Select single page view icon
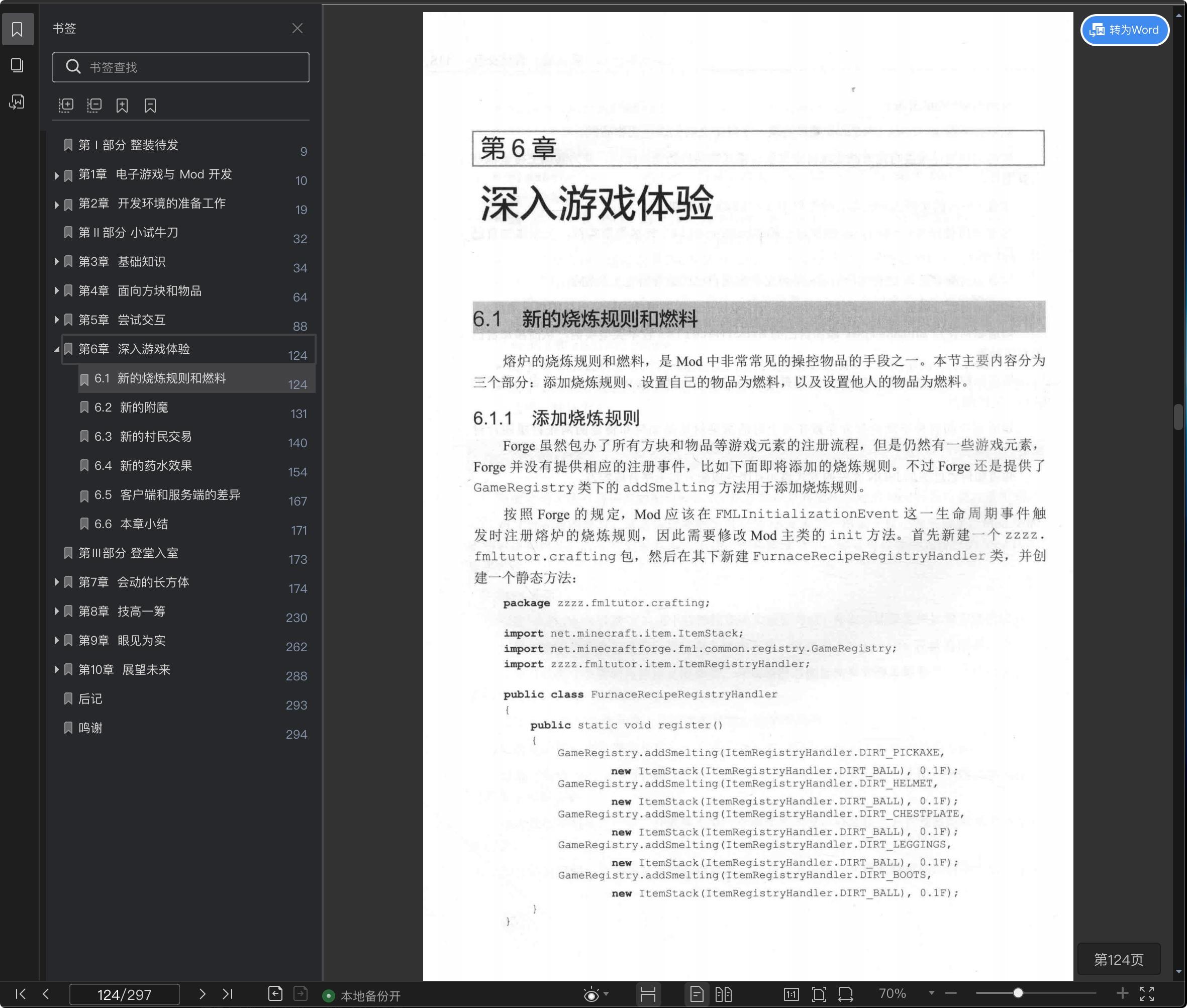 click(697, 994)
